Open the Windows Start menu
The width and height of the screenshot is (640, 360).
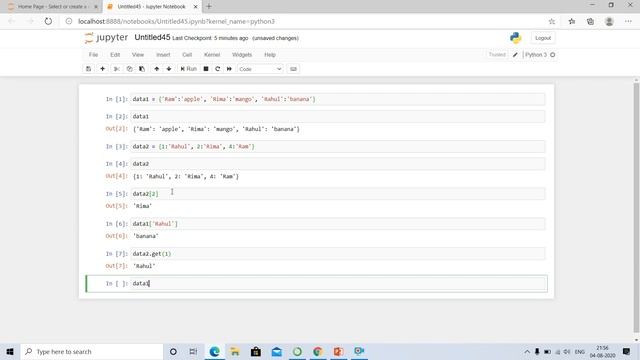[10, 351]
